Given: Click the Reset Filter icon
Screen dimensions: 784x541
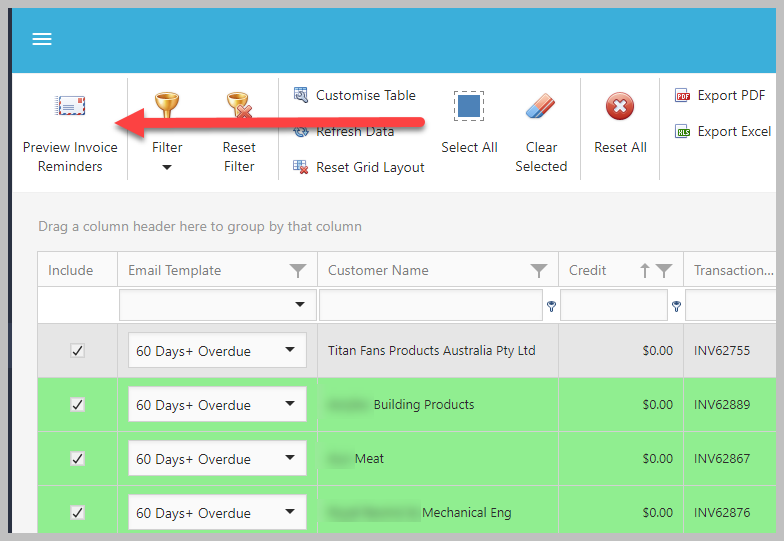Looking at the screenshot, I should pyautogui.click(x=239, y=104).
